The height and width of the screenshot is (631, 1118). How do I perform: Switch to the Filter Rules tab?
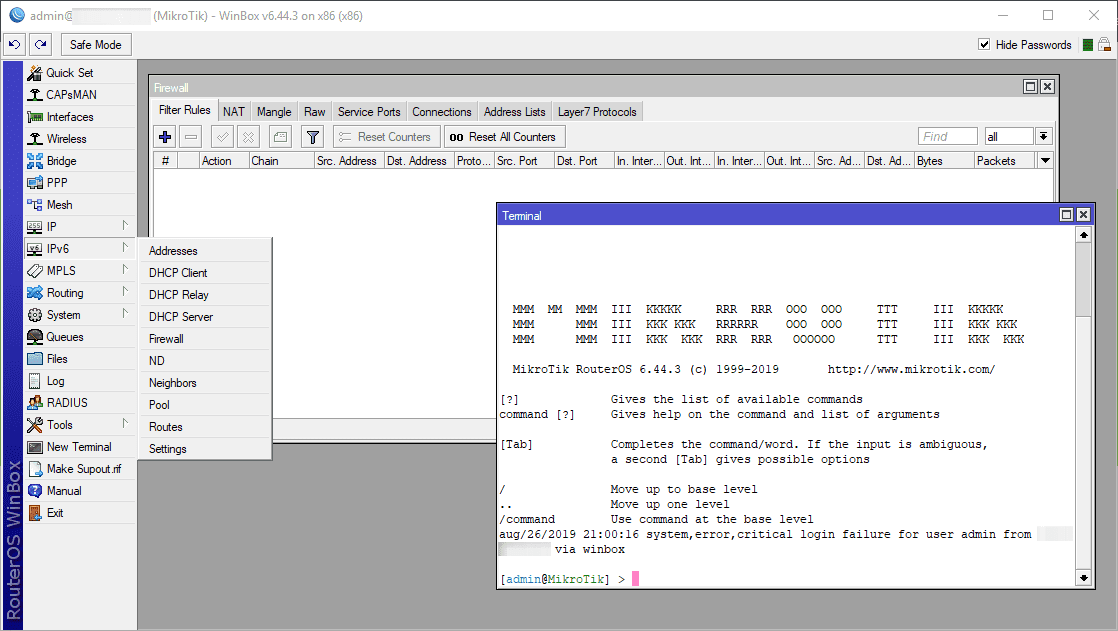click(x=185, y=110)
